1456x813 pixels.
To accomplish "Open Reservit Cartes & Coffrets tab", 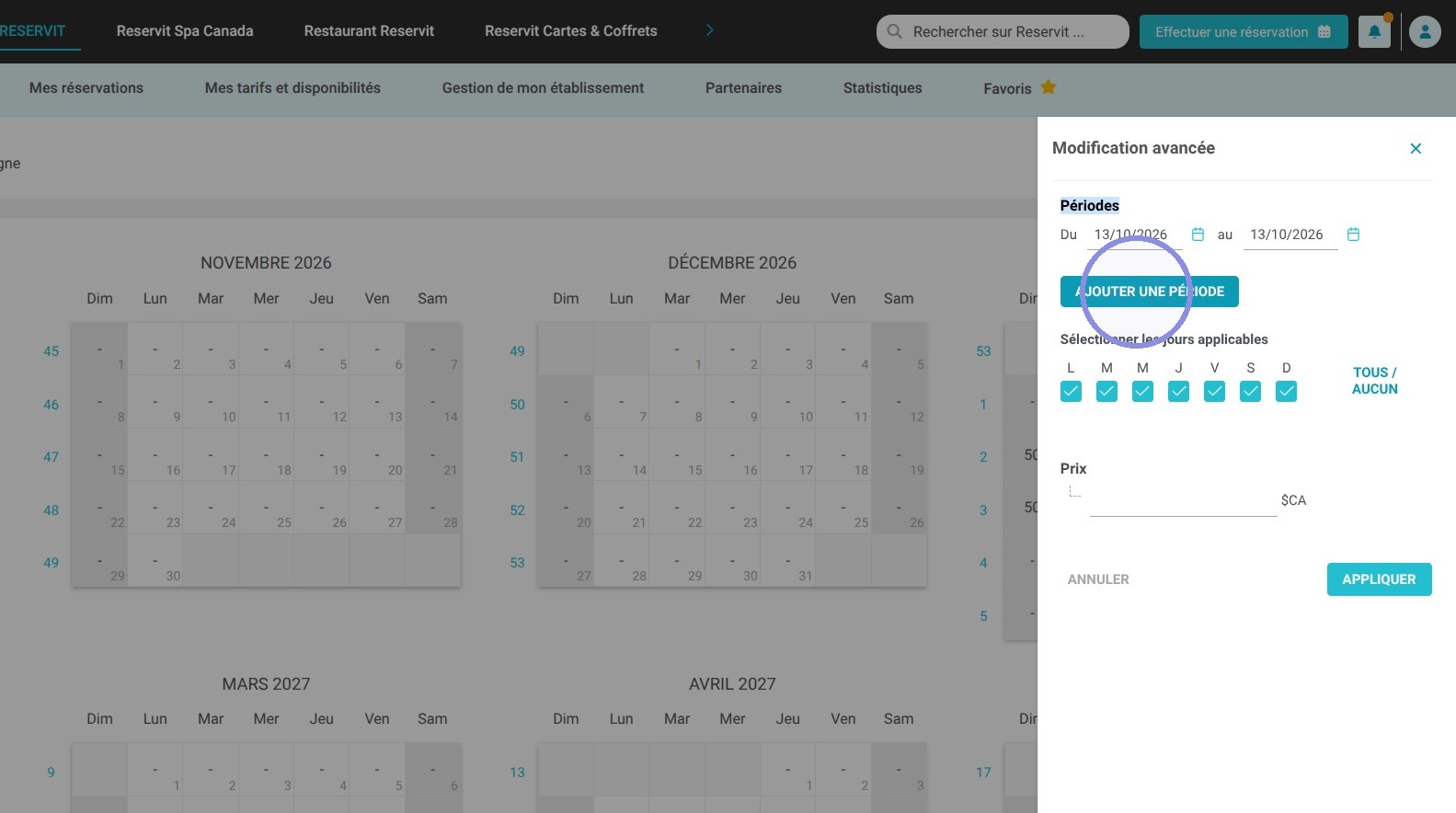I will (571, 30).
